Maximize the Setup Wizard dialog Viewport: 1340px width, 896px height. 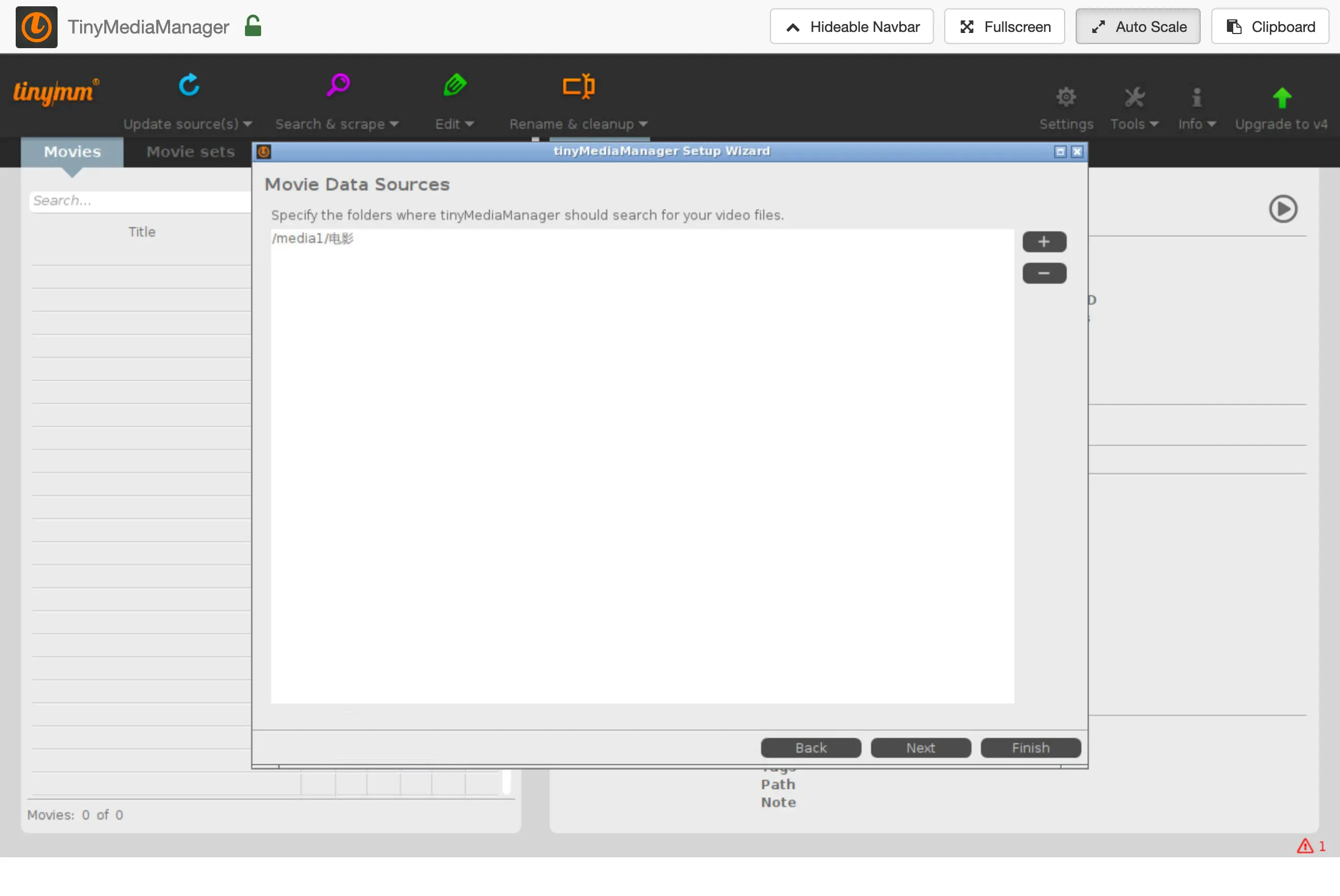coord(1060,151)
